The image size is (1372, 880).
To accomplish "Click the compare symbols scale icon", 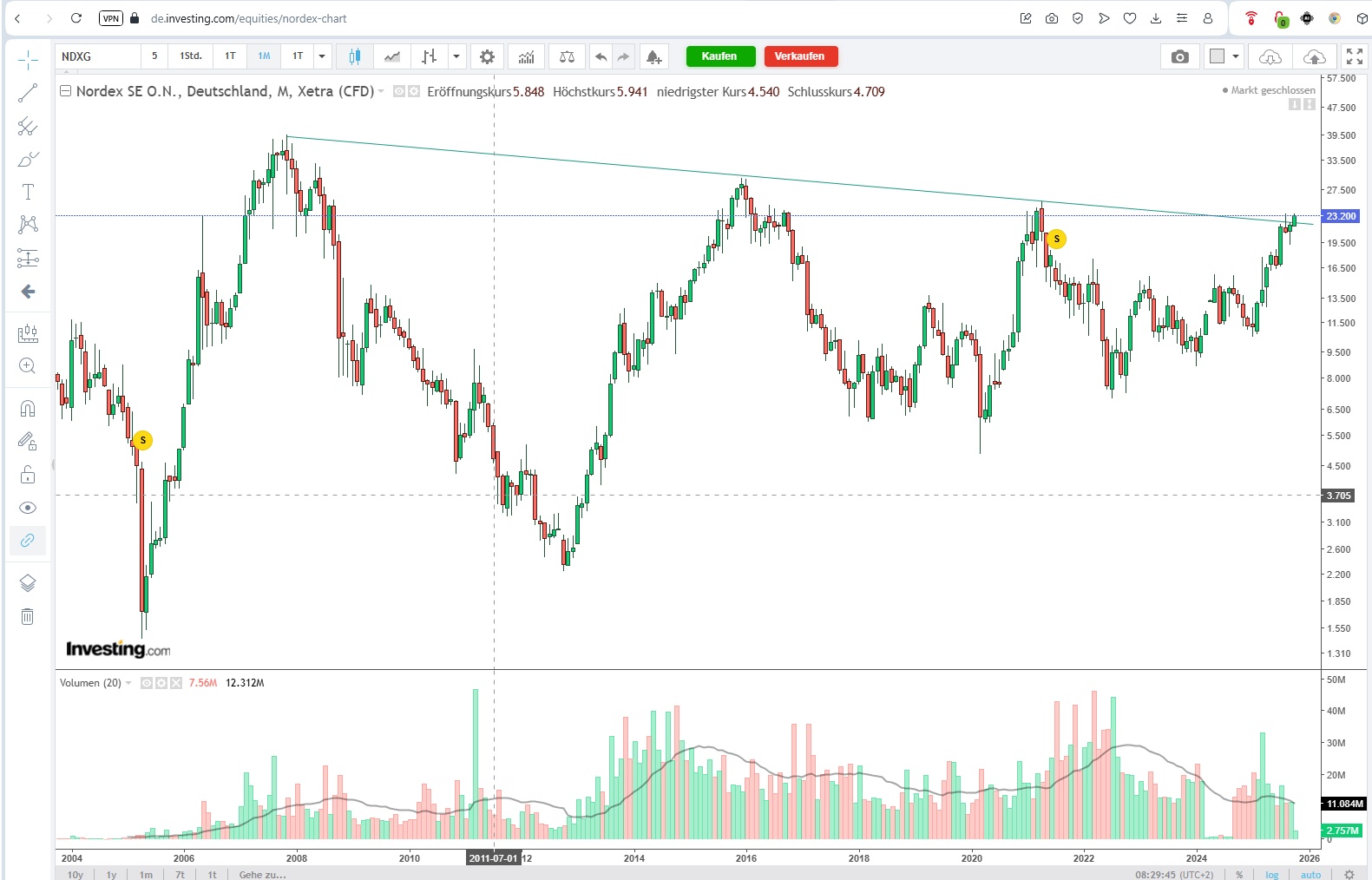I will 567,56.
